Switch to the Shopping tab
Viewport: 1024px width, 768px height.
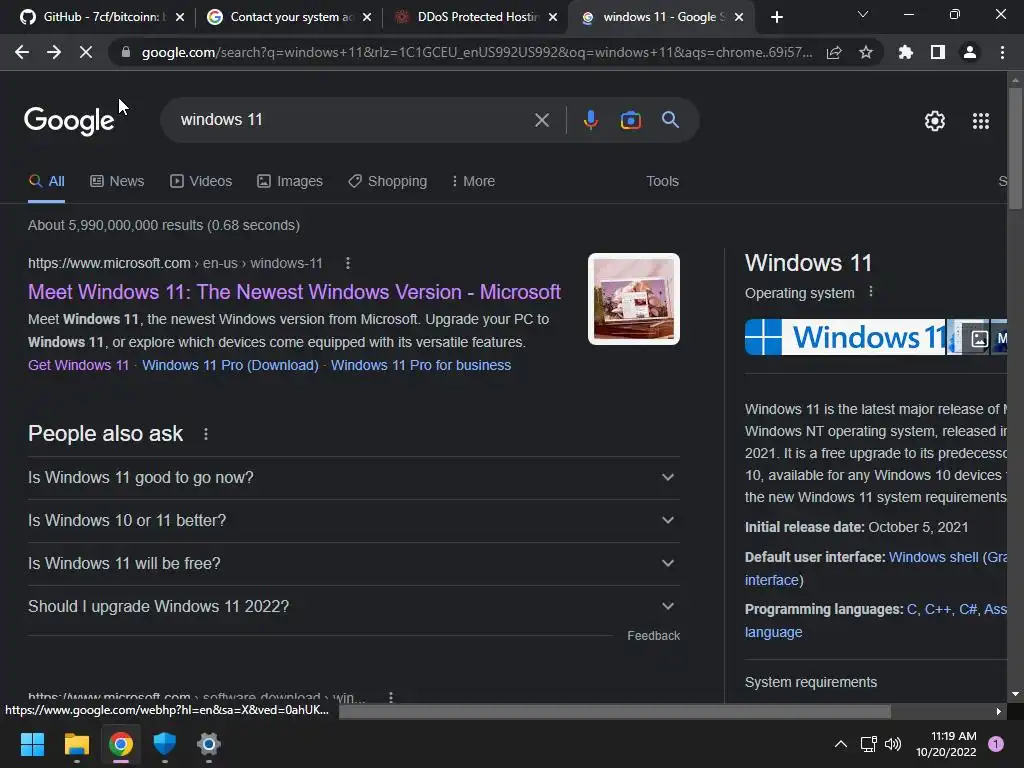pyautogui.click(x=387, y=181)
